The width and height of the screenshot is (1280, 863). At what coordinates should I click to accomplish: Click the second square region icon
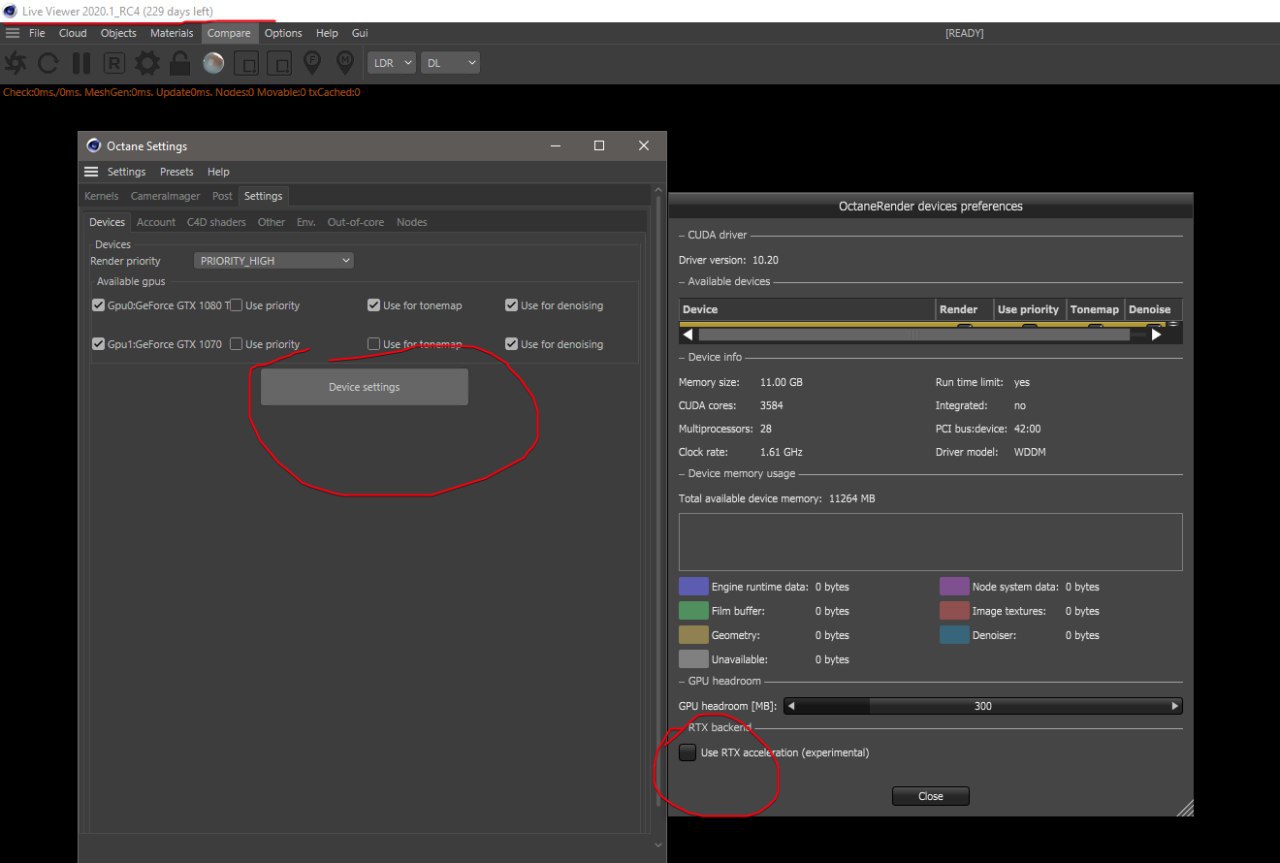[x=279, y=63]
